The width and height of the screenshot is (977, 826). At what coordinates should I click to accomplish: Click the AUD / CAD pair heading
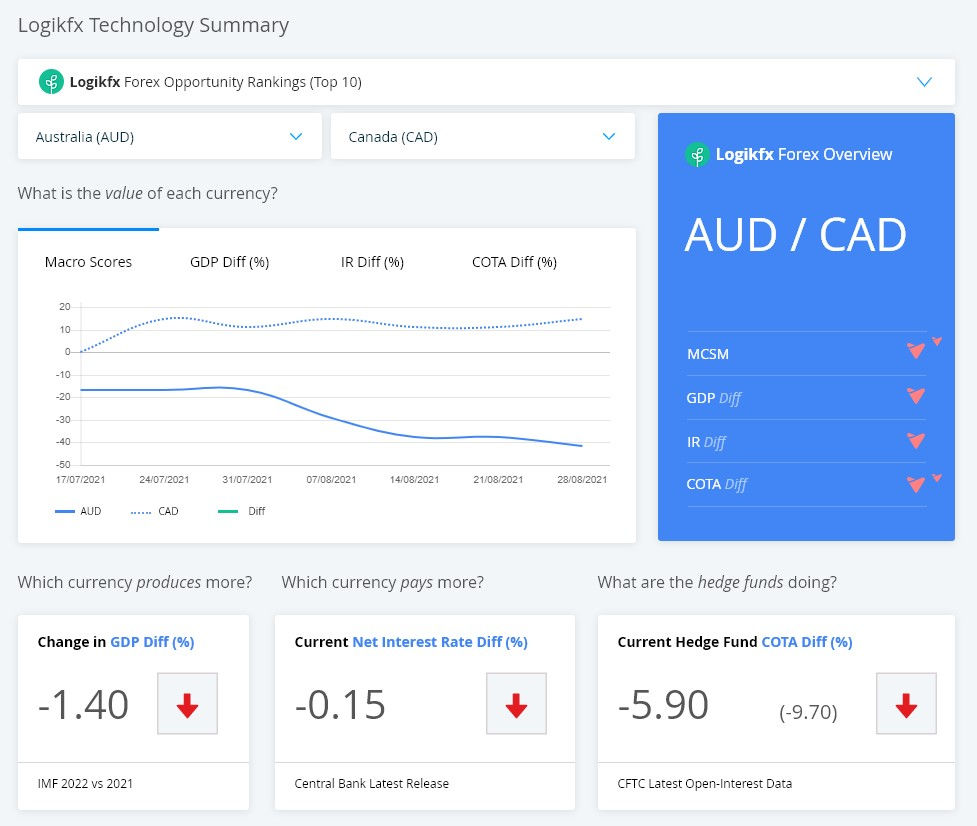[796, 235]
